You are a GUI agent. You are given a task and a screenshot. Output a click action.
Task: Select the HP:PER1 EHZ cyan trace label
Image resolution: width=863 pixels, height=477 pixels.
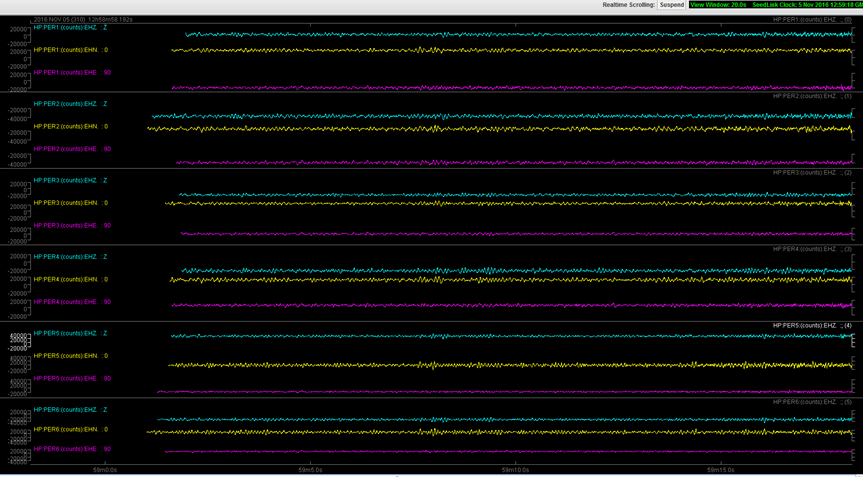pos(70,27)
